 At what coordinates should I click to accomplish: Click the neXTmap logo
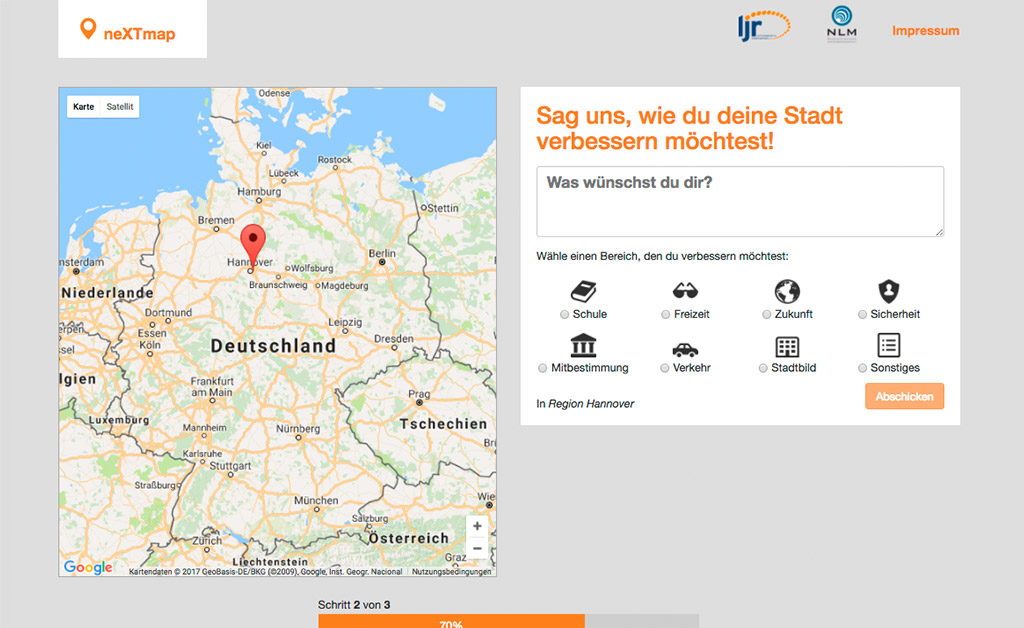tap(128, 33)
